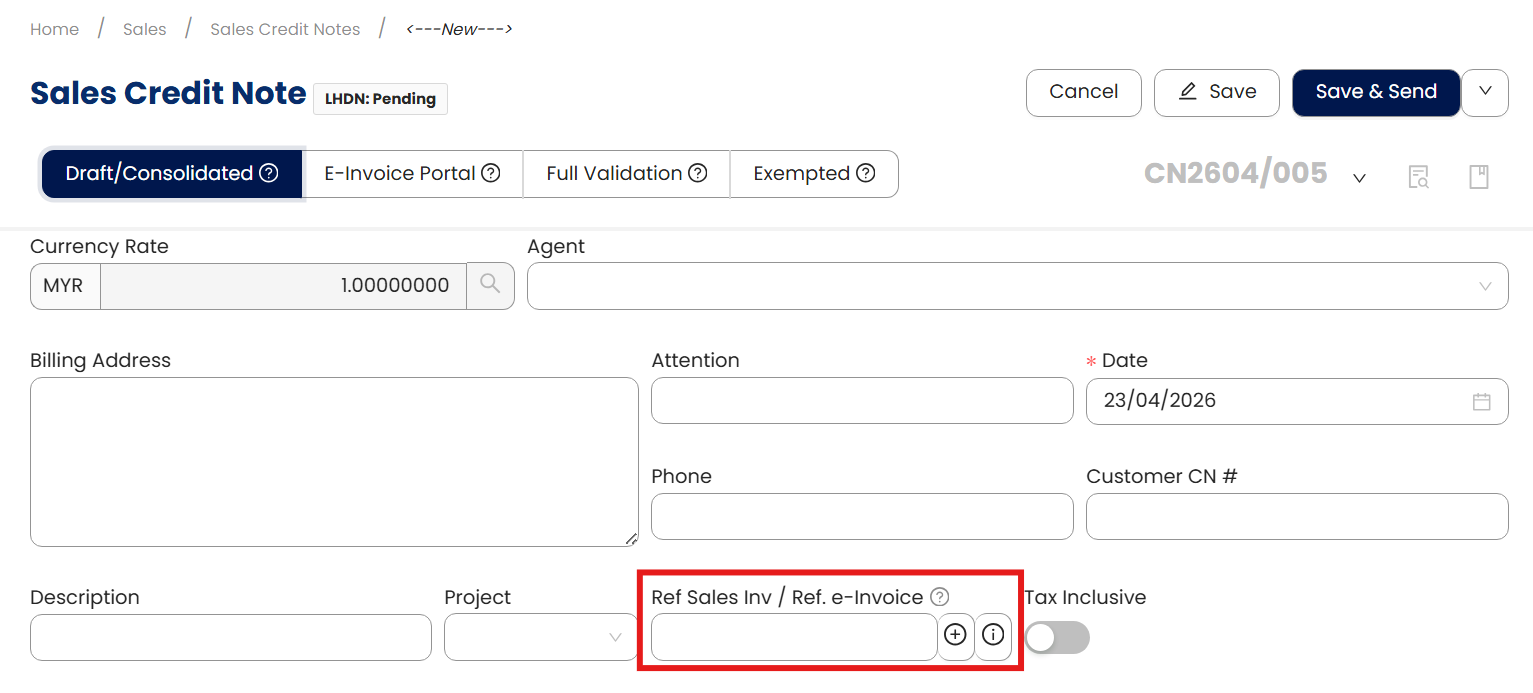Viewport: 1533px width, 693px height.
Task: Go to Sales Credit Notes breadcrumb link
Action: 285,29
